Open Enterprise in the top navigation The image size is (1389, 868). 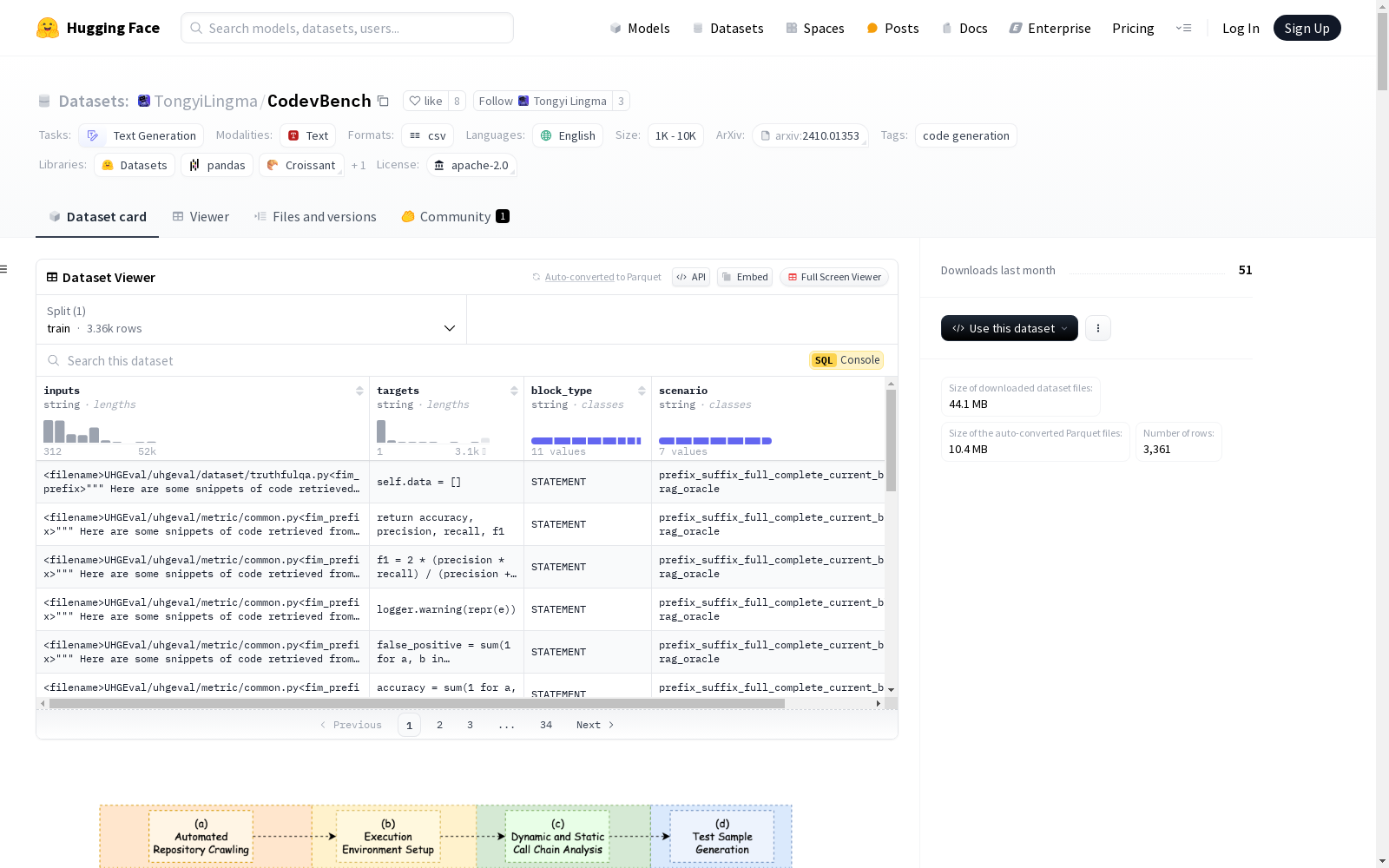pos(1050,28)
